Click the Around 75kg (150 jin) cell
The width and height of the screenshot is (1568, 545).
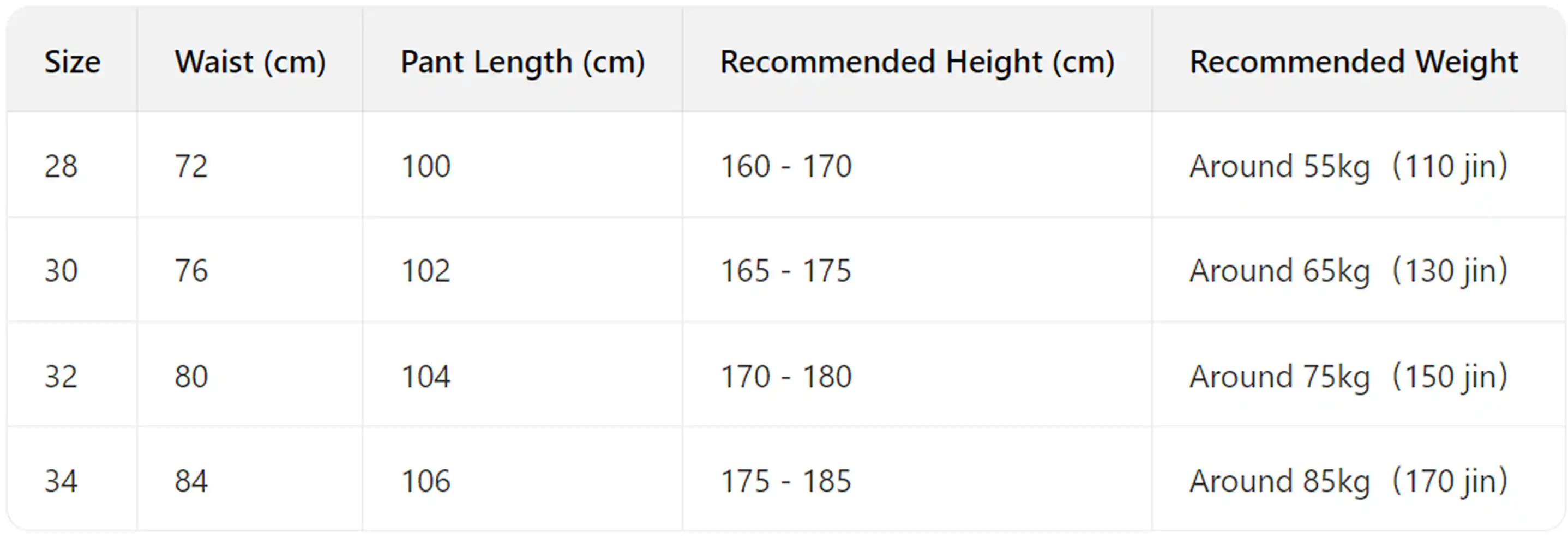(x=1348, y=377)
